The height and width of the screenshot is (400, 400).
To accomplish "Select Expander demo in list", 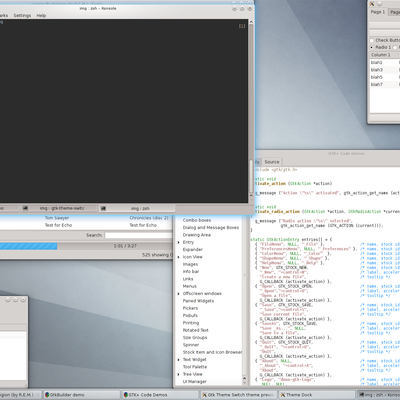I will pyautogui.click(x=192, y=250).
